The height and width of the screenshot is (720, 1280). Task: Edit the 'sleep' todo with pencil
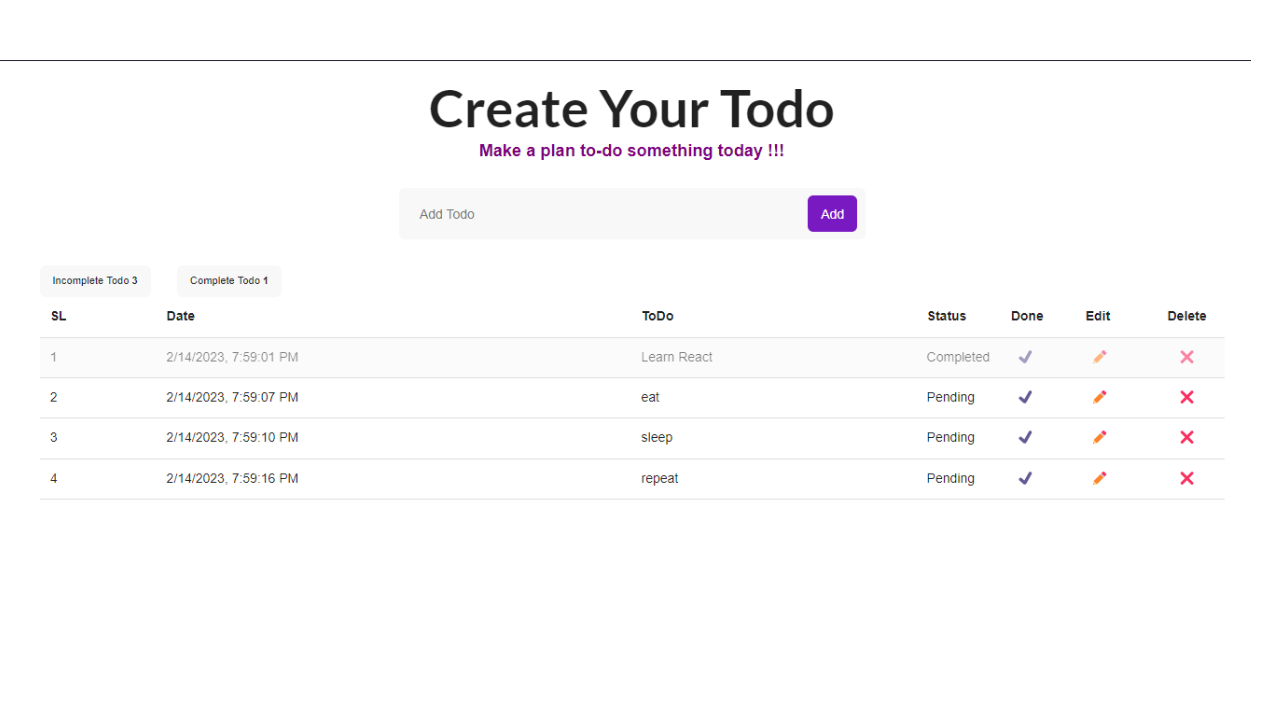(x=1100, y=437)
